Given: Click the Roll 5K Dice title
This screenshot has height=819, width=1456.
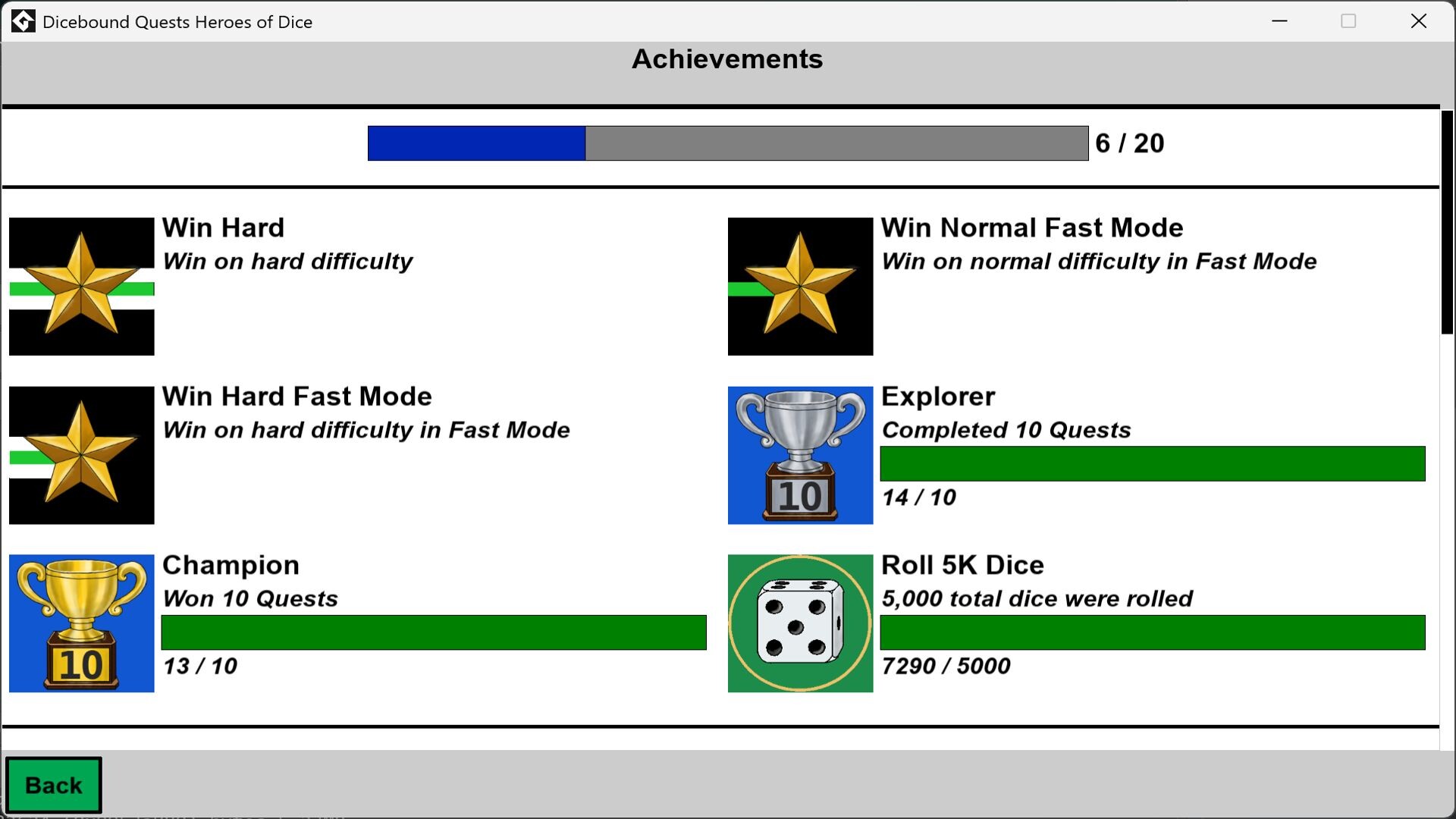Looking at the screenshot, I should click(962, 565).
